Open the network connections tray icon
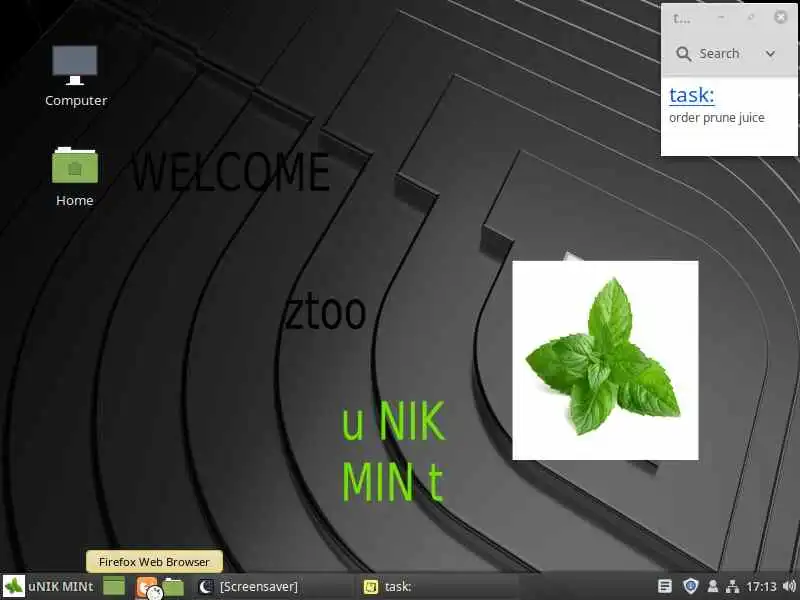 tap(732, 586)
